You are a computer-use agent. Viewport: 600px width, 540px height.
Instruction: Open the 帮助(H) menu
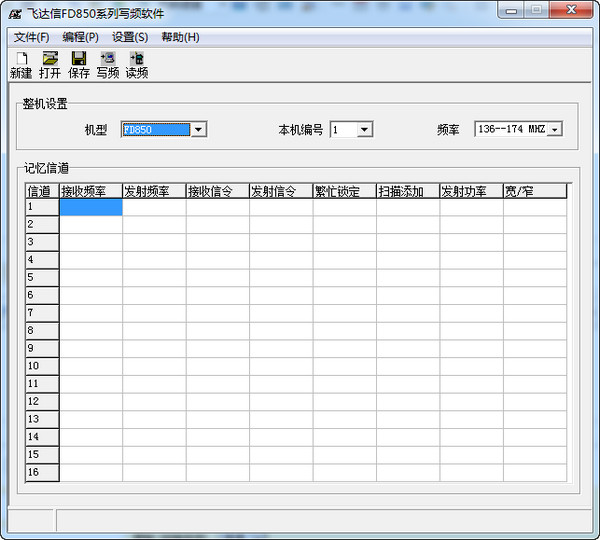(180, 38)
